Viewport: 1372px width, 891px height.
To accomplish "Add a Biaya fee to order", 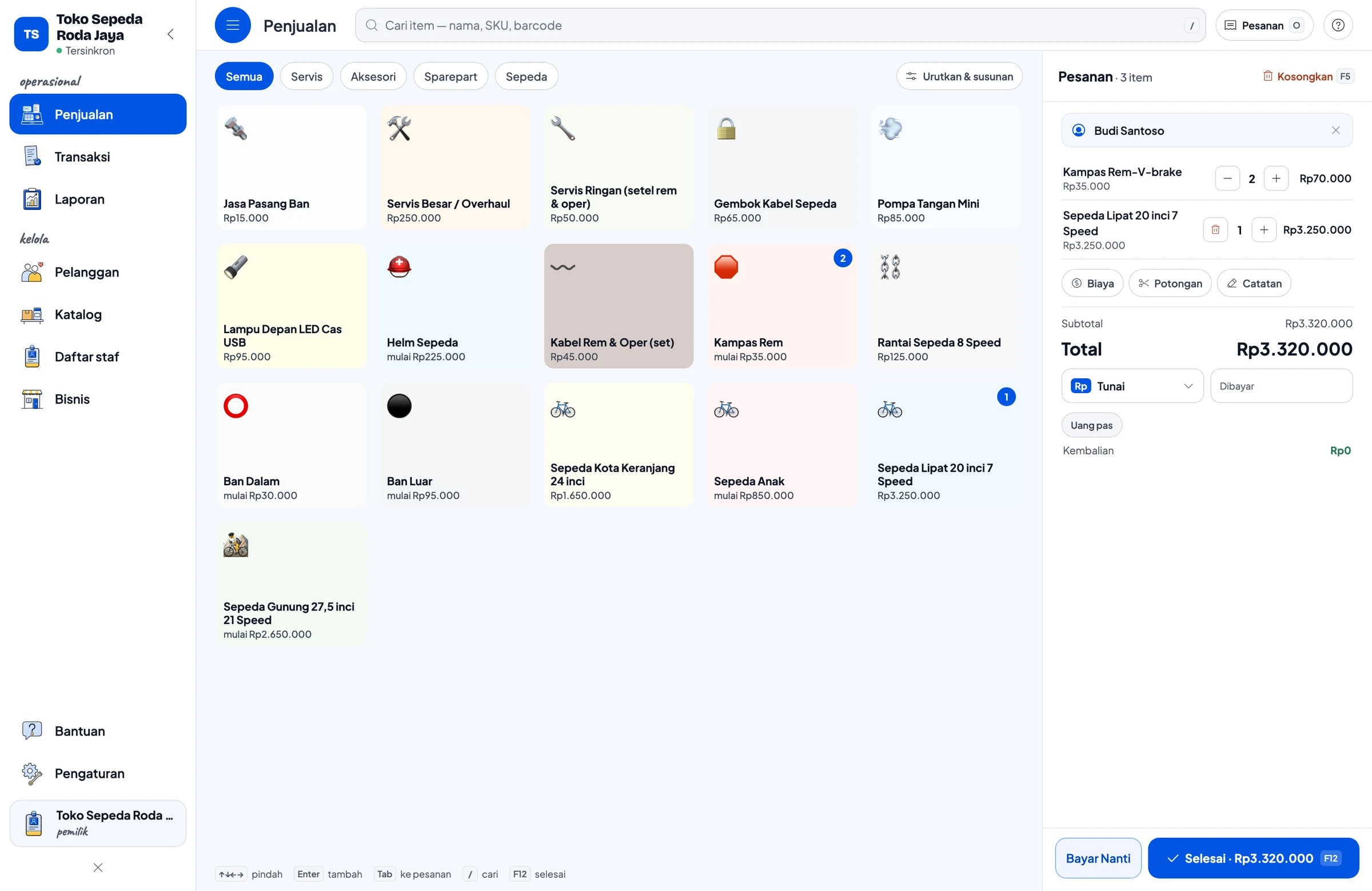I will coord(1092,283).
